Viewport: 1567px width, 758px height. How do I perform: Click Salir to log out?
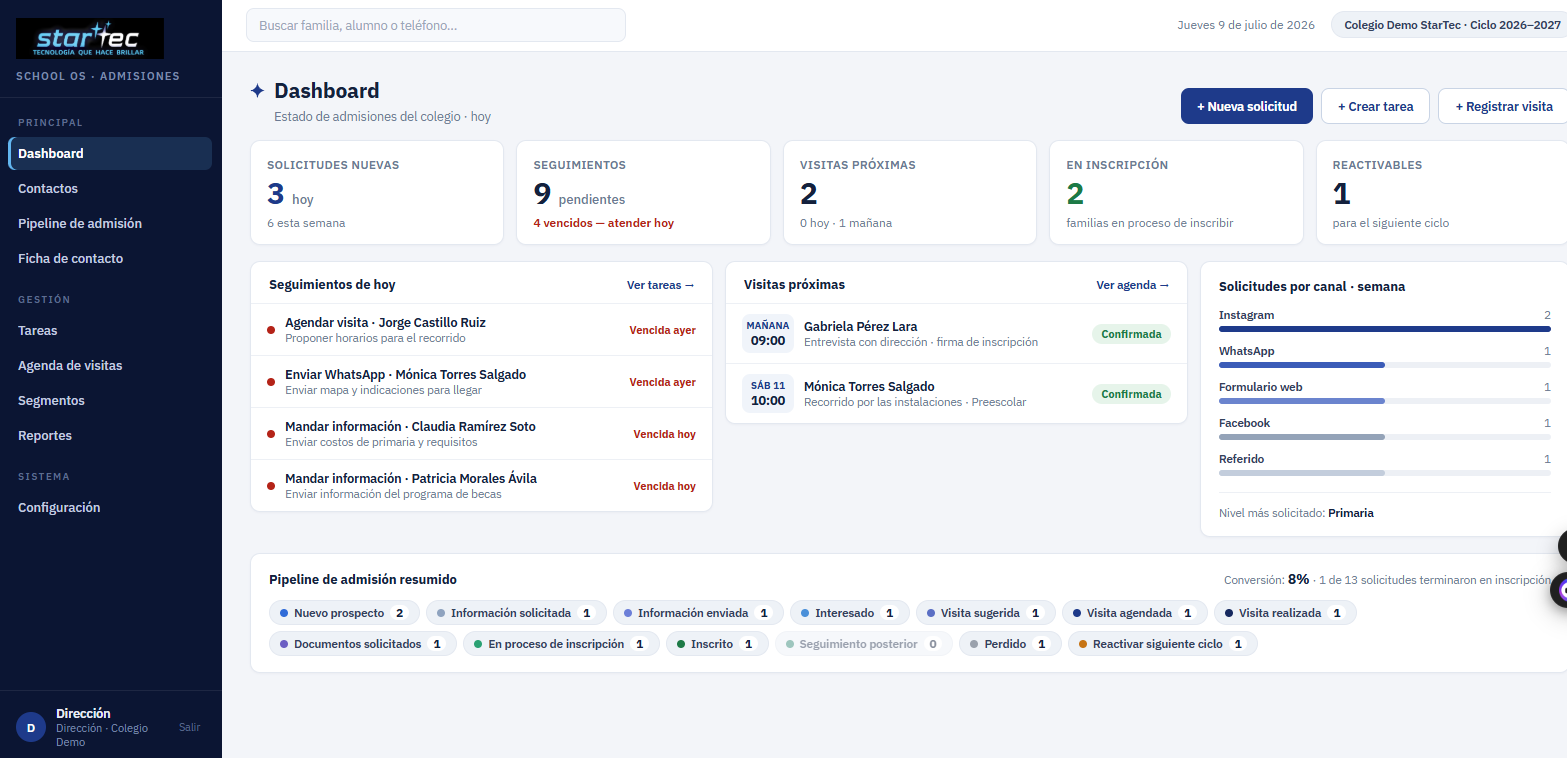pos(189,727)
